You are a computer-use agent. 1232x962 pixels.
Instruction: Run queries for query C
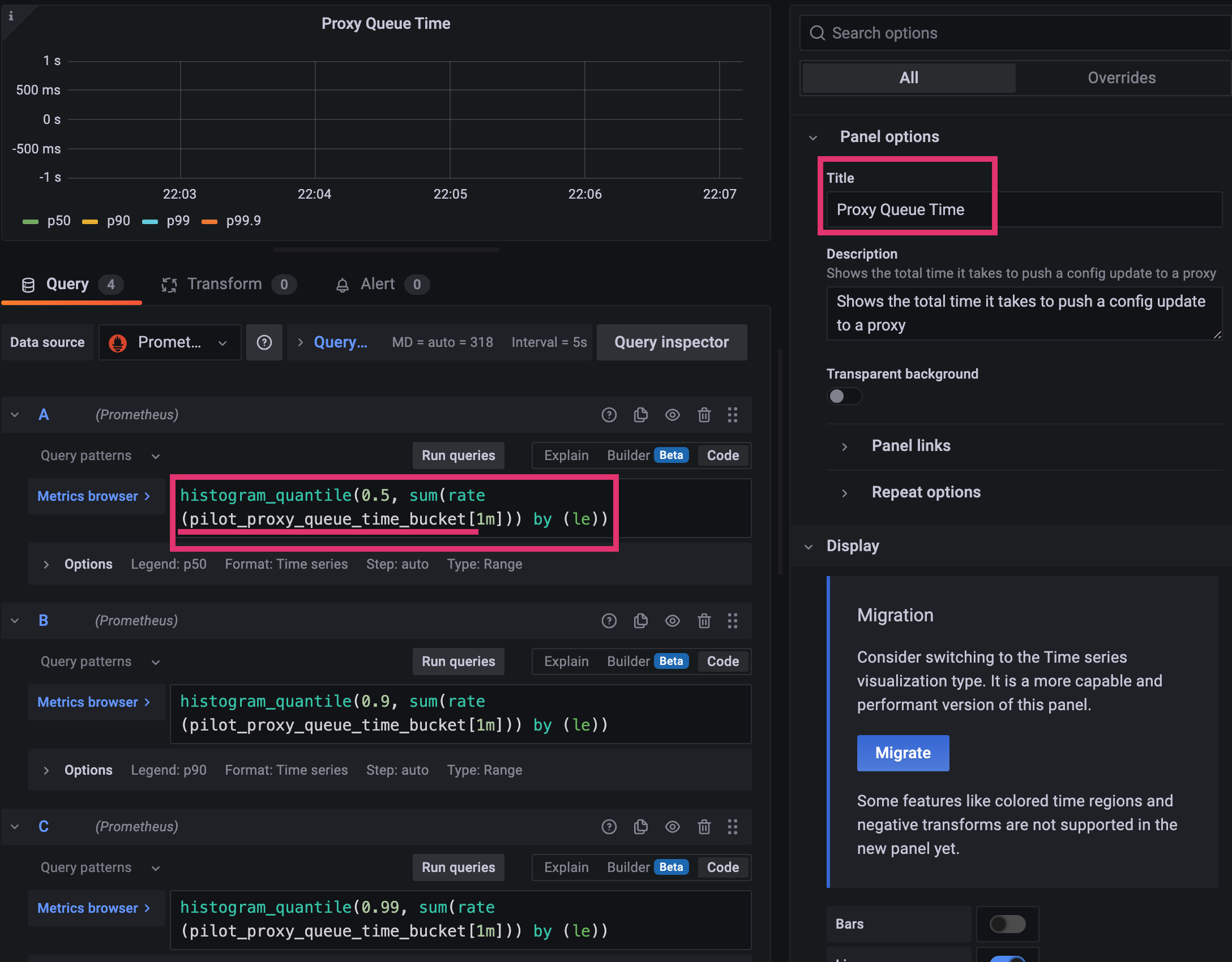click(x=459, y=867)
